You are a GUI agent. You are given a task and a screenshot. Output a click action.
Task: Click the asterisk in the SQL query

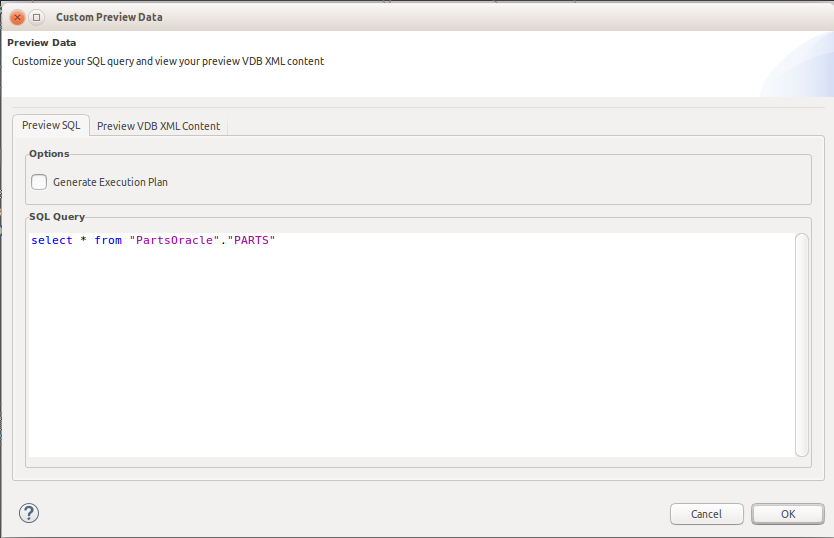coord(84,241)
